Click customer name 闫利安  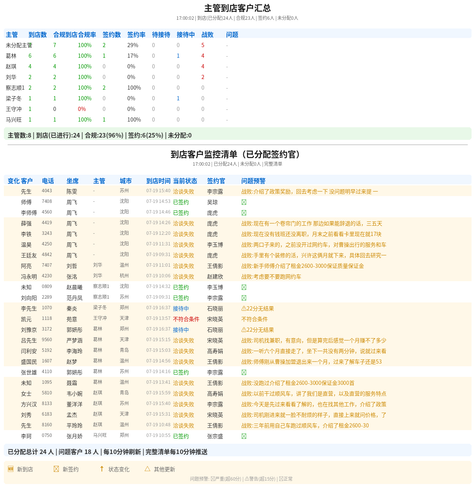click(29, 351)
